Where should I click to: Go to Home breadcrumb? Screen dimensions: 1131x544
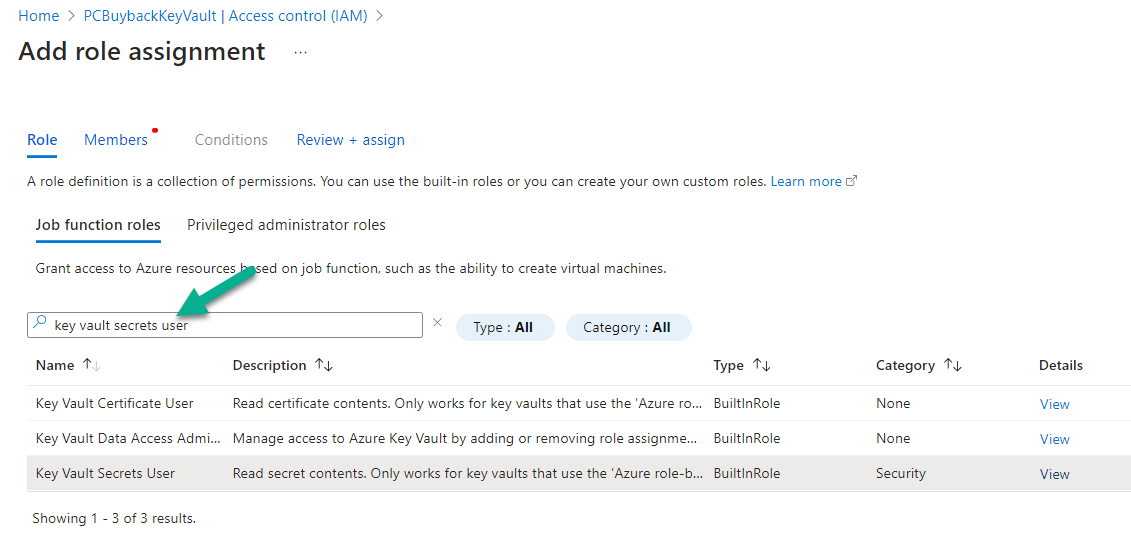38,16
